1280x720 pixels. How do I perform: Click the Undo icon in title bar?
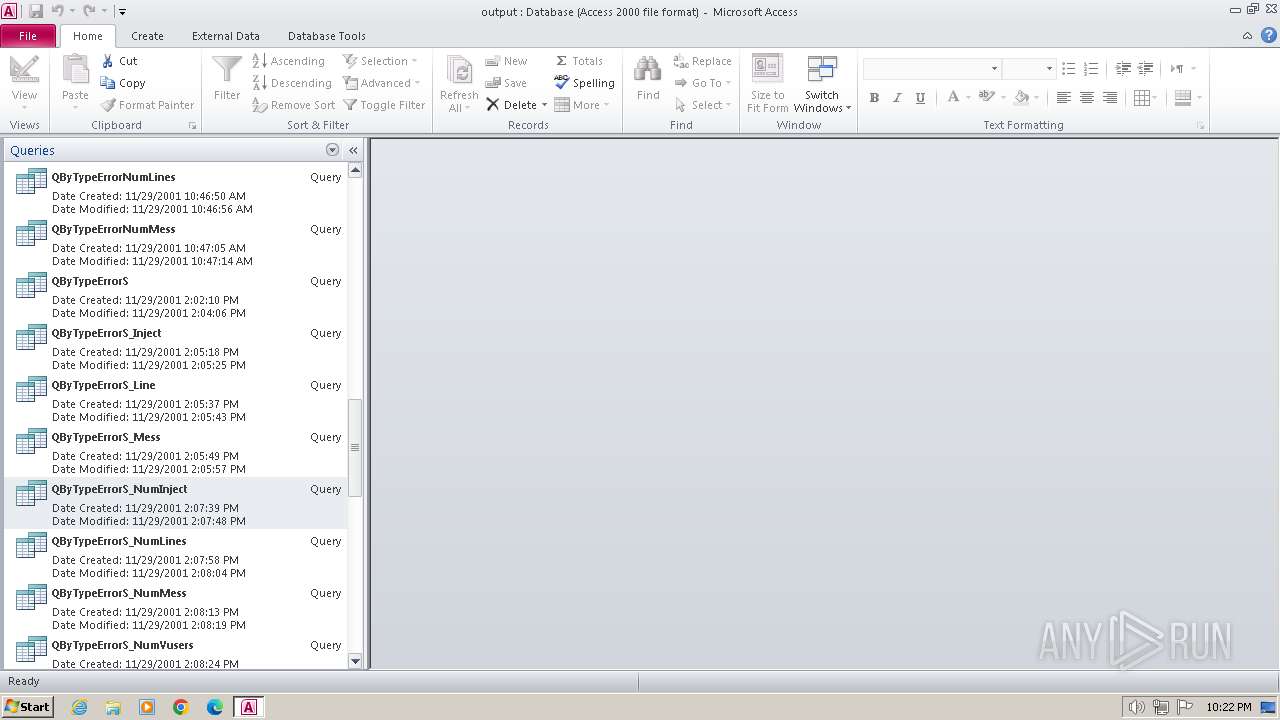tap(58, 11)
